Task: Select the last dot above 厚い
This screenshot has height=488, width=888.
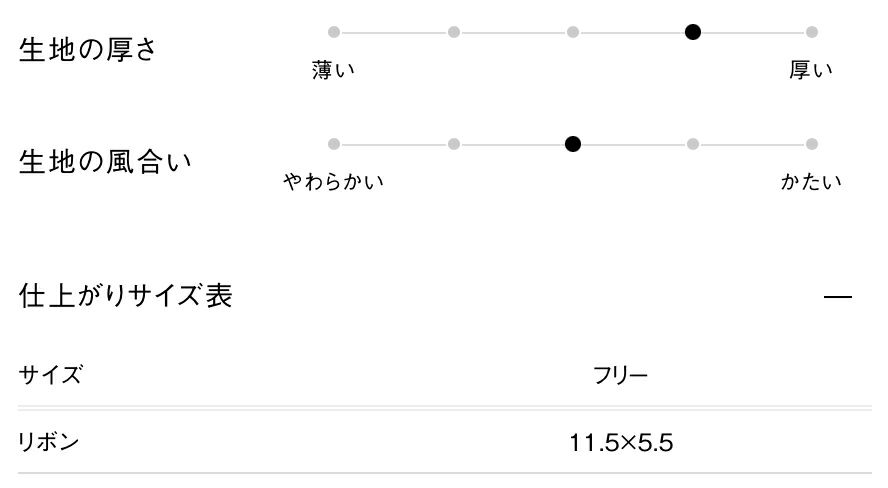Action: (812, 32)
